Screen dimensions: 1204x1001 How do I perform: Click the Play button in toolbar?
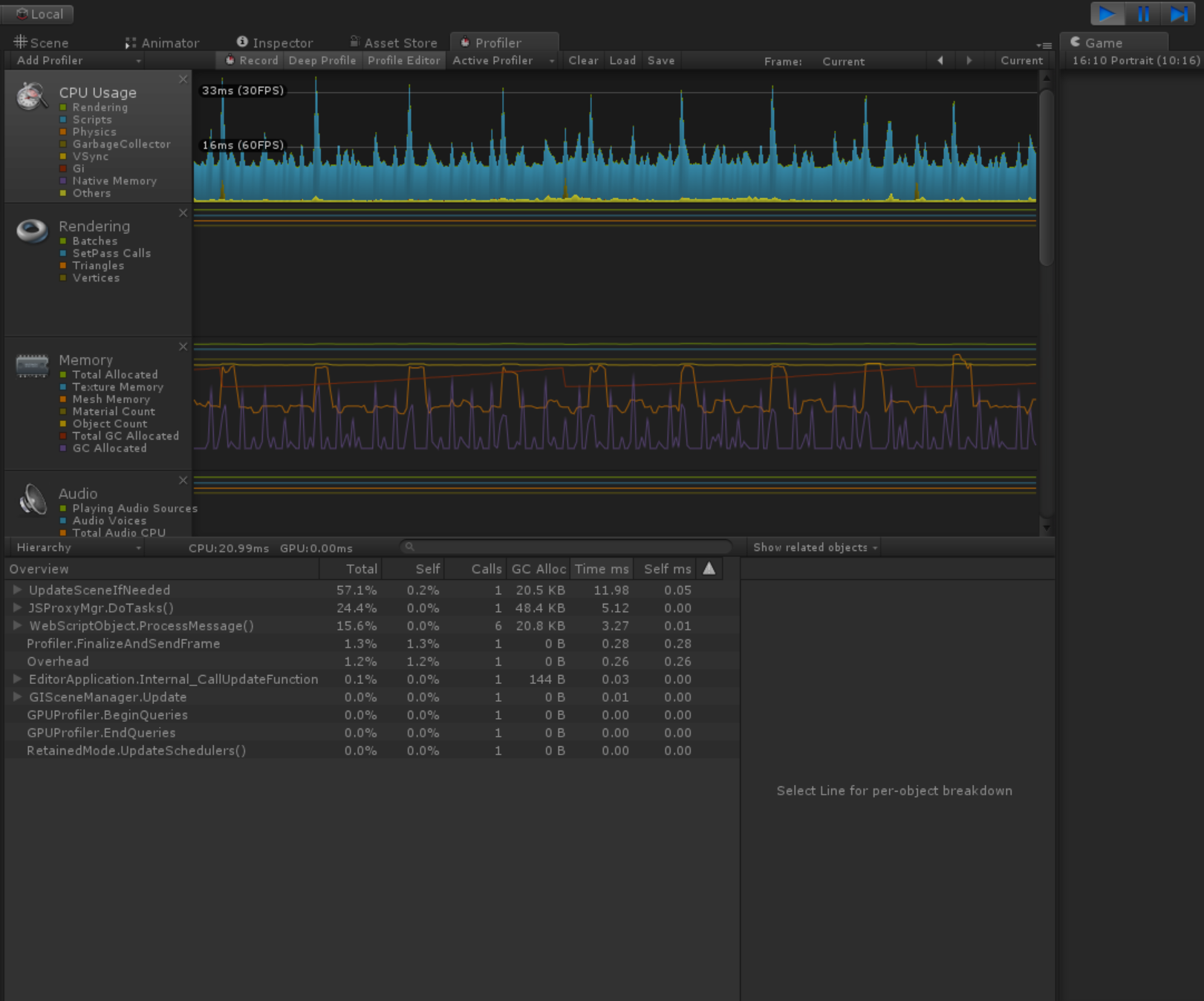coord(1107,13)
